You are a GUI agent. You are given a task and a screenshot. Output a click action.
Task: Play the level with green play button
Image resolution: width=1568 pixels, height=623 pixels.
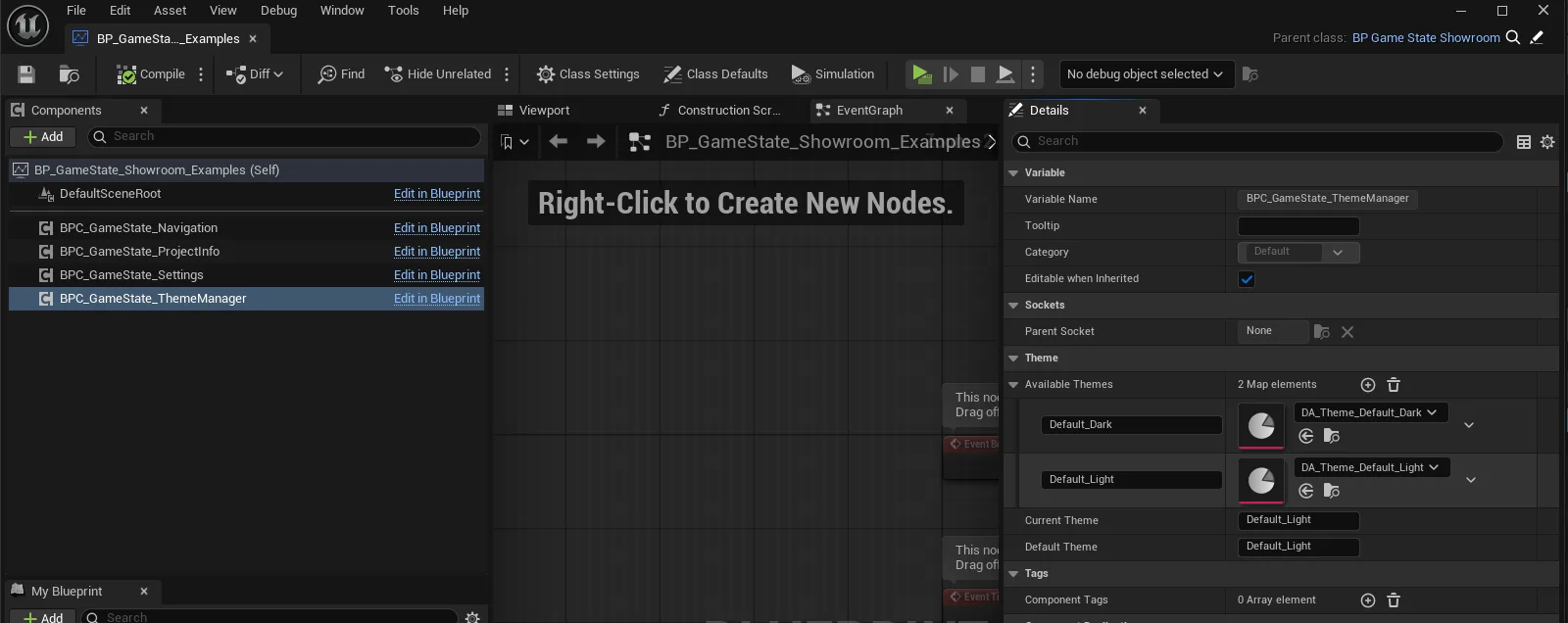921,74
